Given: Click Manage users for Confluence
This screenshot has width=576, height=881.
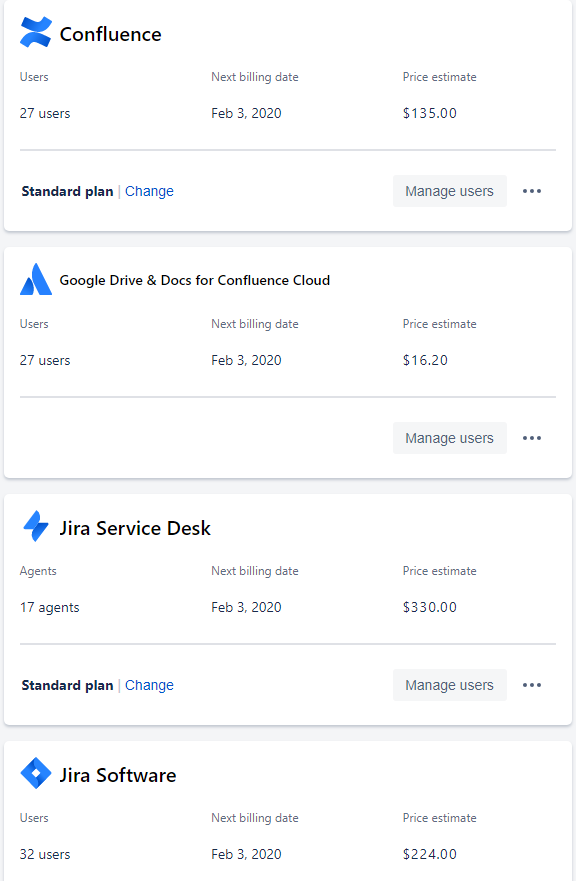Looking at the screenshot, I should point(449,191).
